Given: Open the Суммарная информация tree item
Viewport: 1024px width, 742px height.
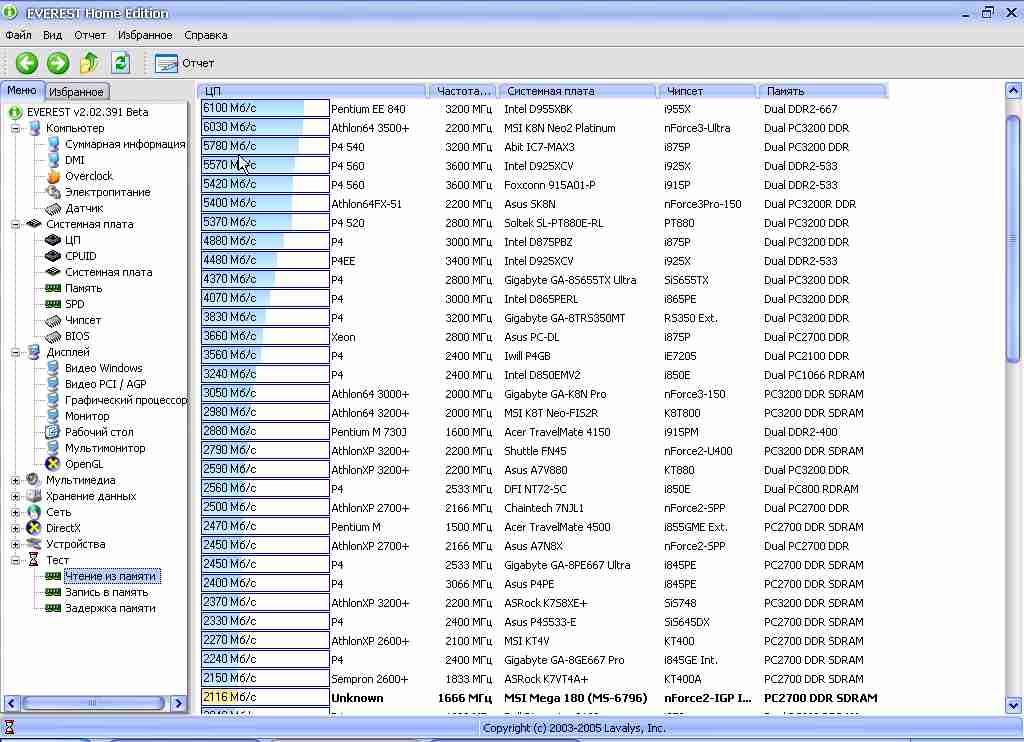Looking at the screenshot, I should 125,144.
